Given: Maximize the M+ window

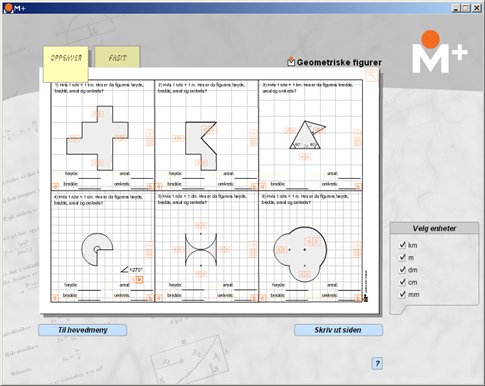Looking at the screenshot, I should click(x=466, y=8).
